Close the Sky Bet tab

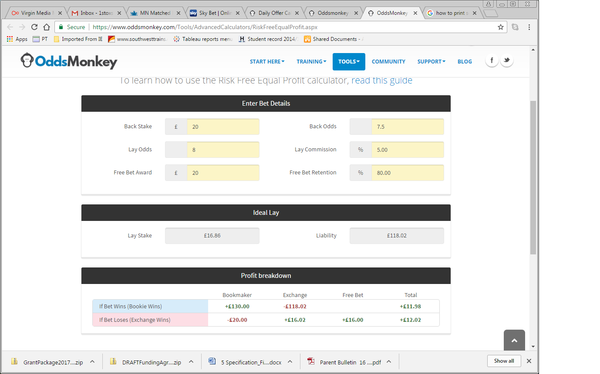(x=238, y=13)
